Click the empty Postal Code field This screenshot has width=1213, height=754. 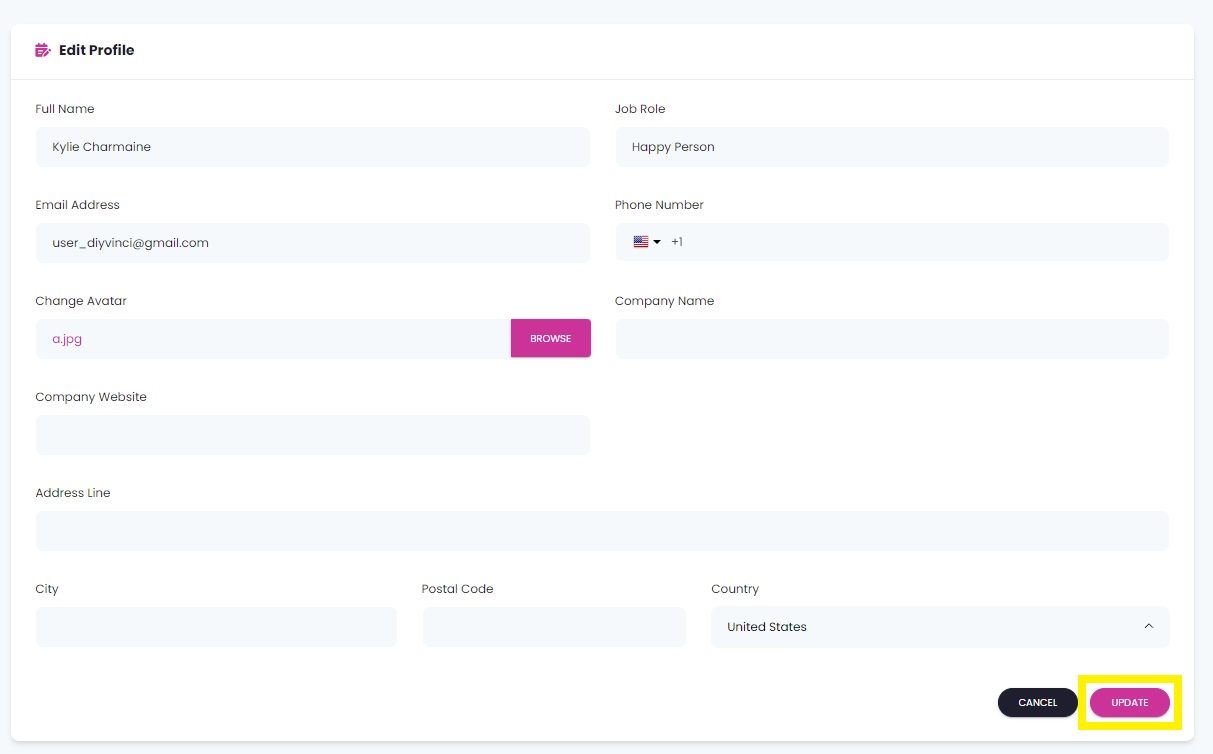point(554,627)
